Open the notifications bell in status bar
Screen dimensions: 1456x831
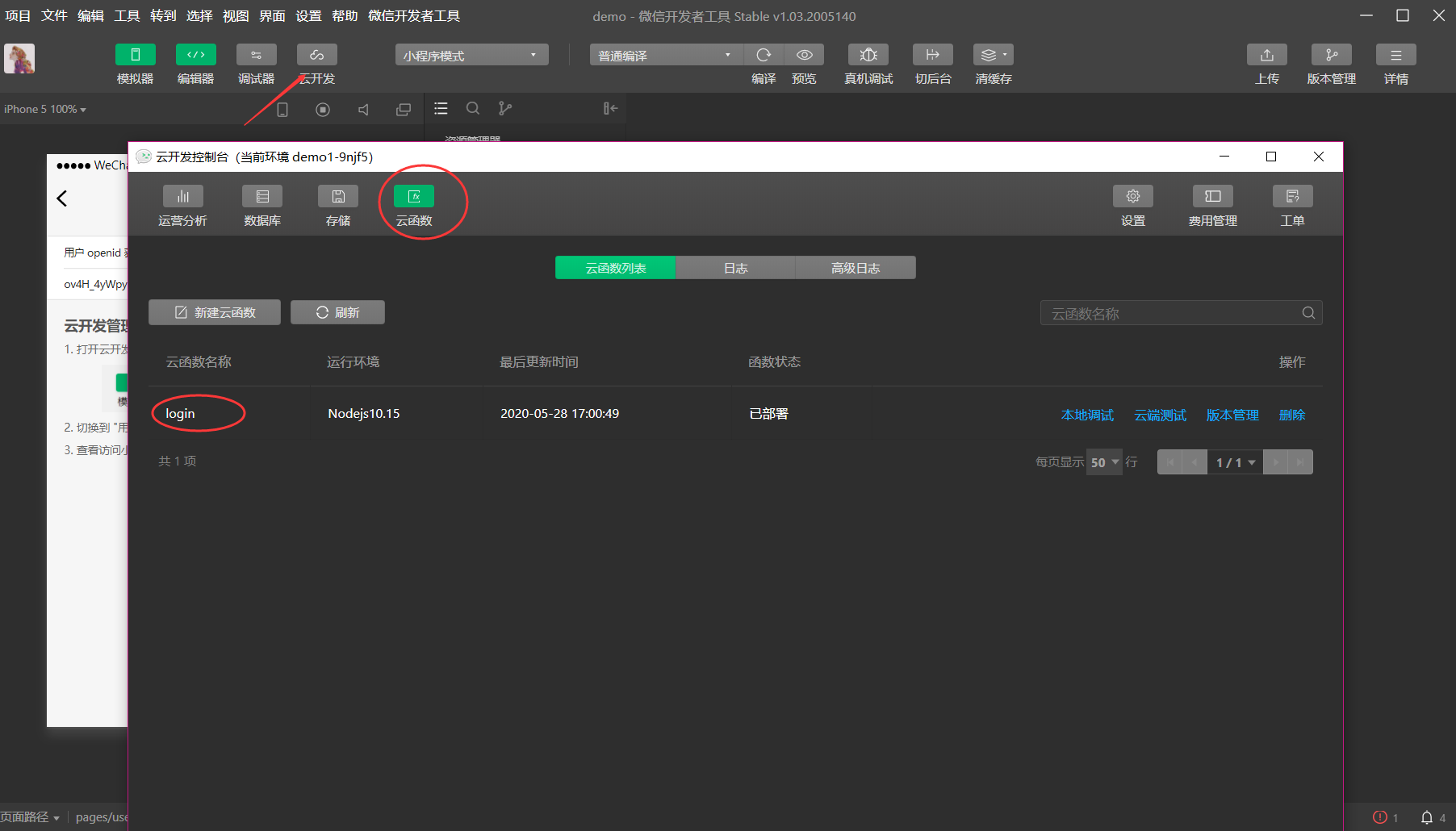pyautogui.click(x=1427, y=817)
